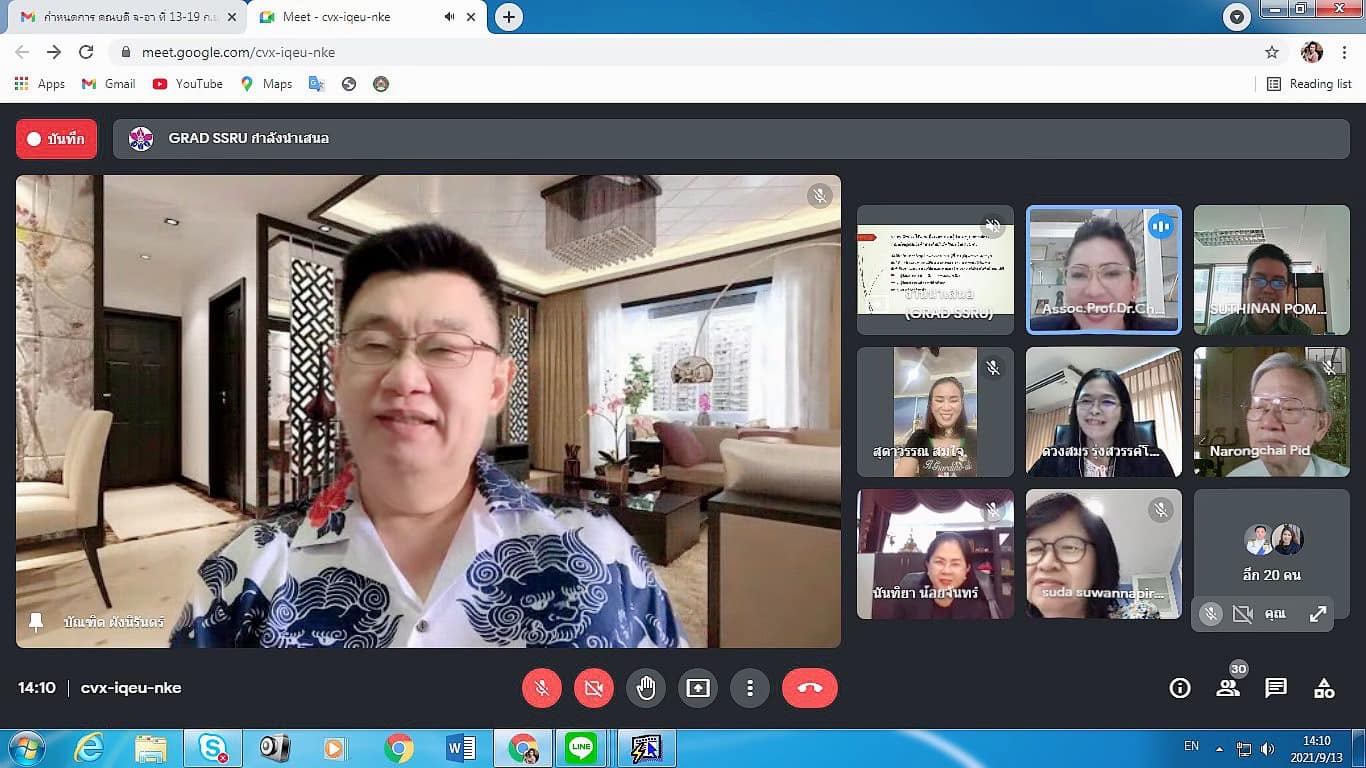This screenshot has width=1366, height=768.
Task: Toggle microphone in self-view tile
Action: click(1210, 614)
